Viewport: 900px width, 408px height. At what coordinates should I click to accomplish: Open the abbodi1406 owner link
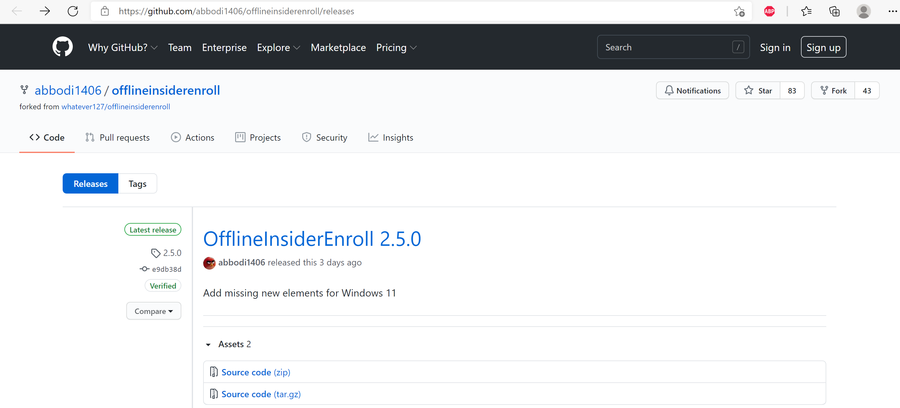[68, 90]
